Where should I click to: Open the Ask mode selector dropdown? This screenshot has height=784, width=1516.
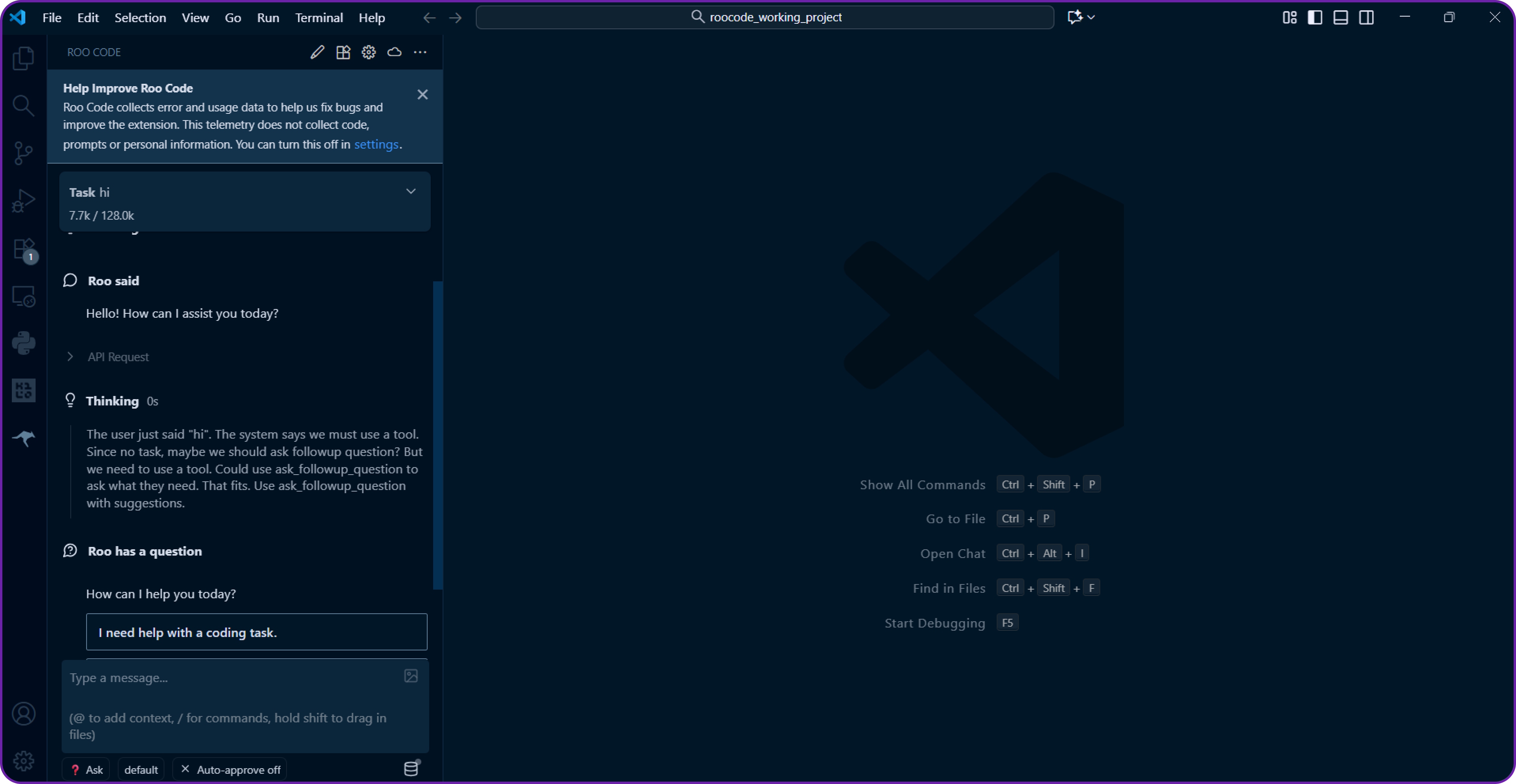87,769
